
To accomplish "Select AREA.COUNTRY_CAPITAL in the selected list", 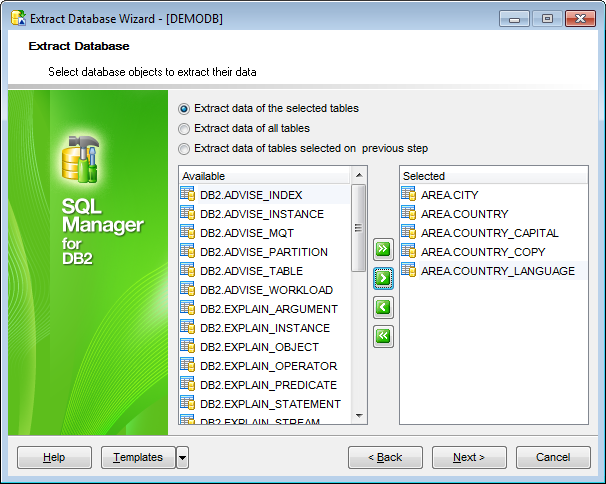I will [x=489, y=233].
